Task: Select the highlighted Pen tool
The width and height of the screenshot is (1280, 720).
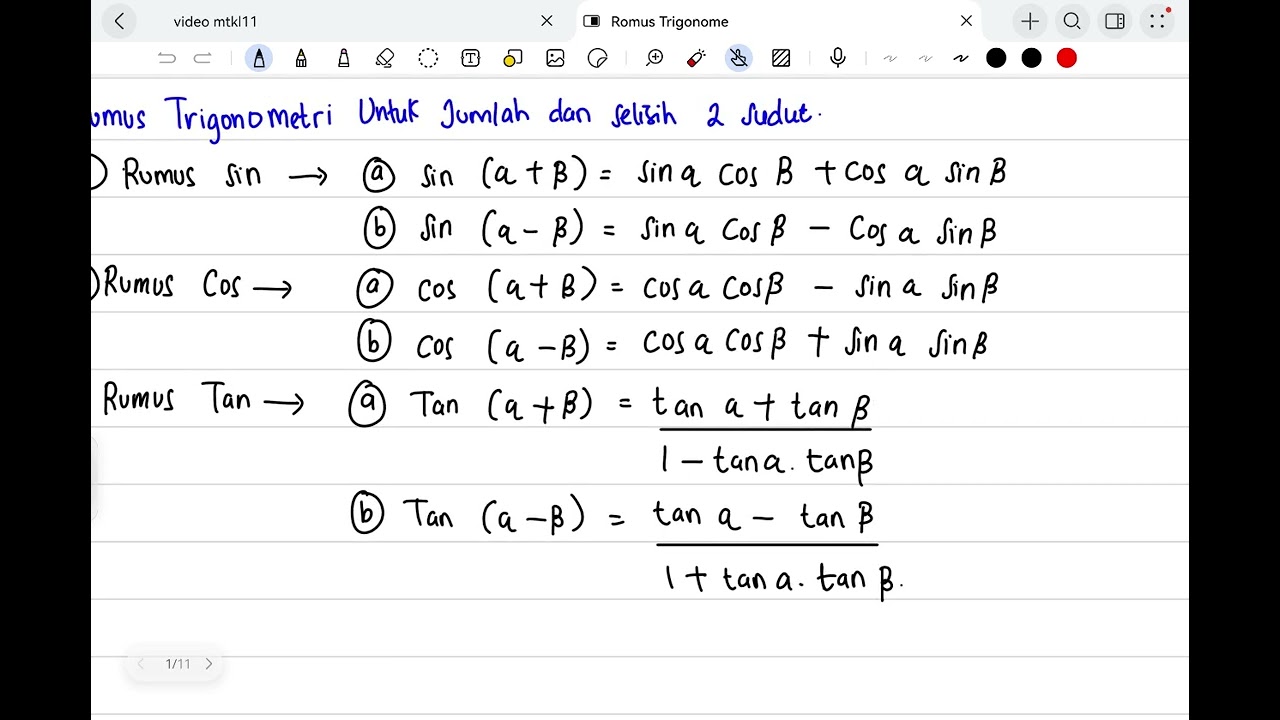Action: [259, 58]
